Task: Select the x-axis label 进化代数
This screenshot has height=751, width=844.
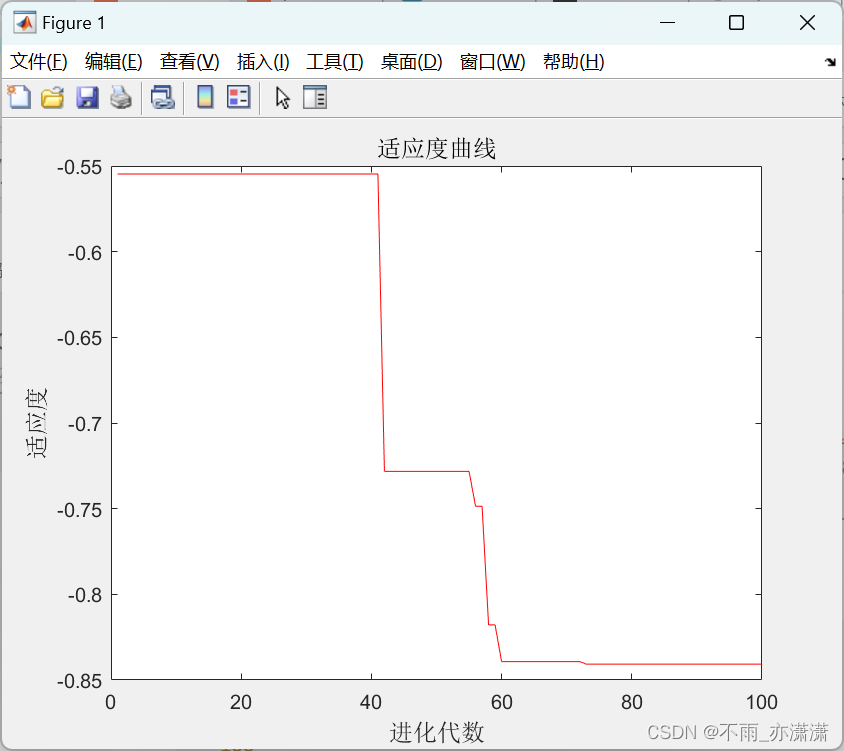Action: coord(437,732)
